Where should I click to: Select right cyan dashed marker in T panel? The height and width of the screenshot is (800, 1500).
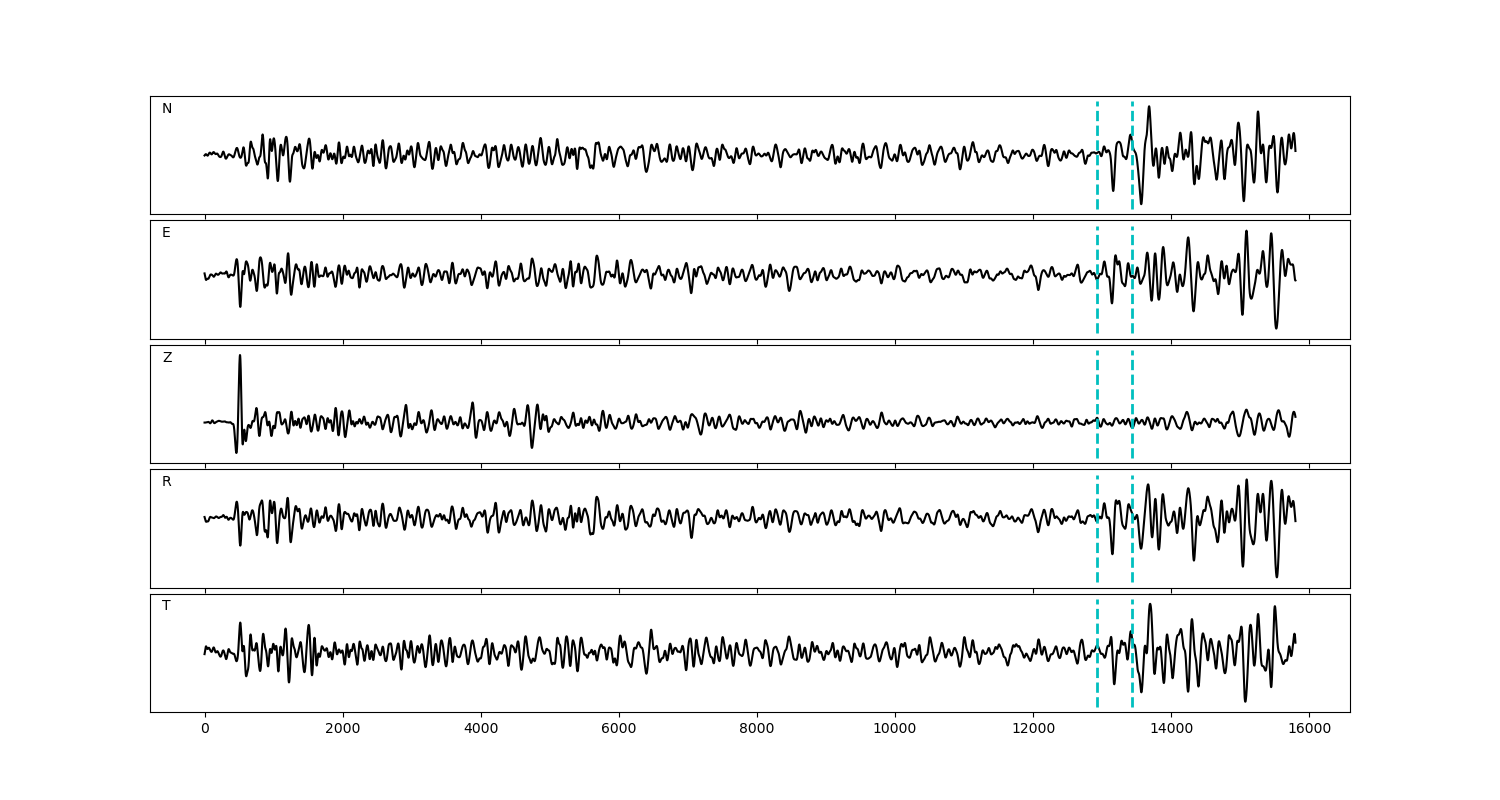1132,680
